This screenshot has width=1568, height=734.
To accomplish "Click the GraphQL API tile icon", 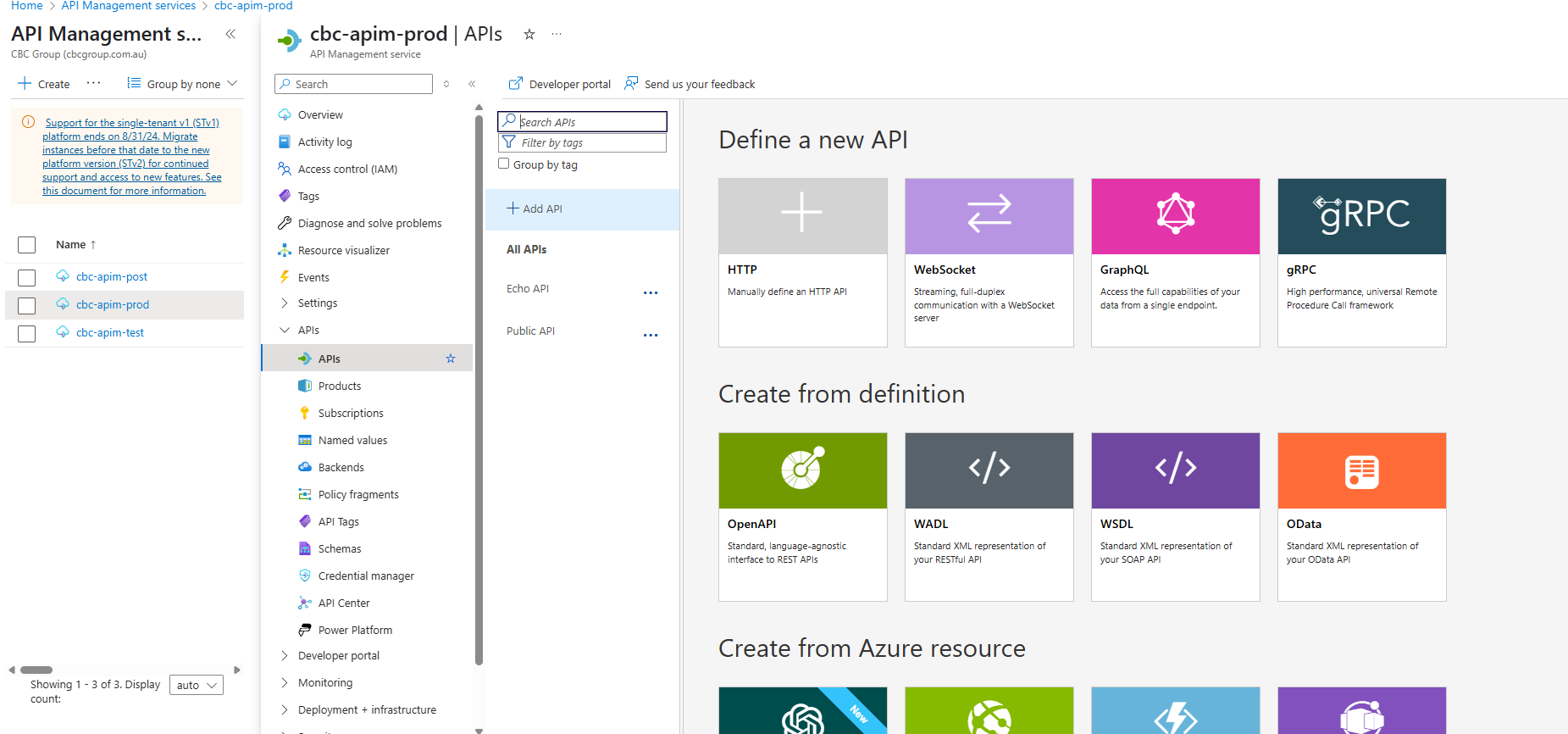I will 1175,215.
